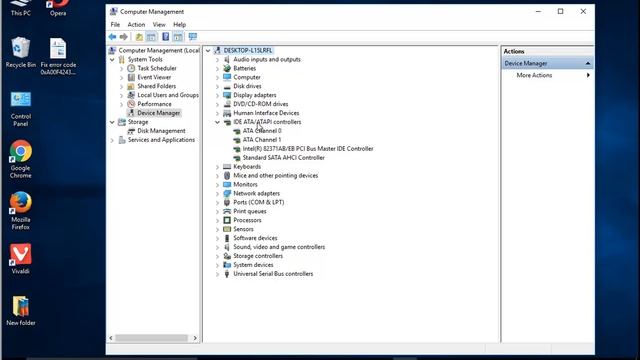
Task: Select Software devices category
Action: [x=255, y=238]
